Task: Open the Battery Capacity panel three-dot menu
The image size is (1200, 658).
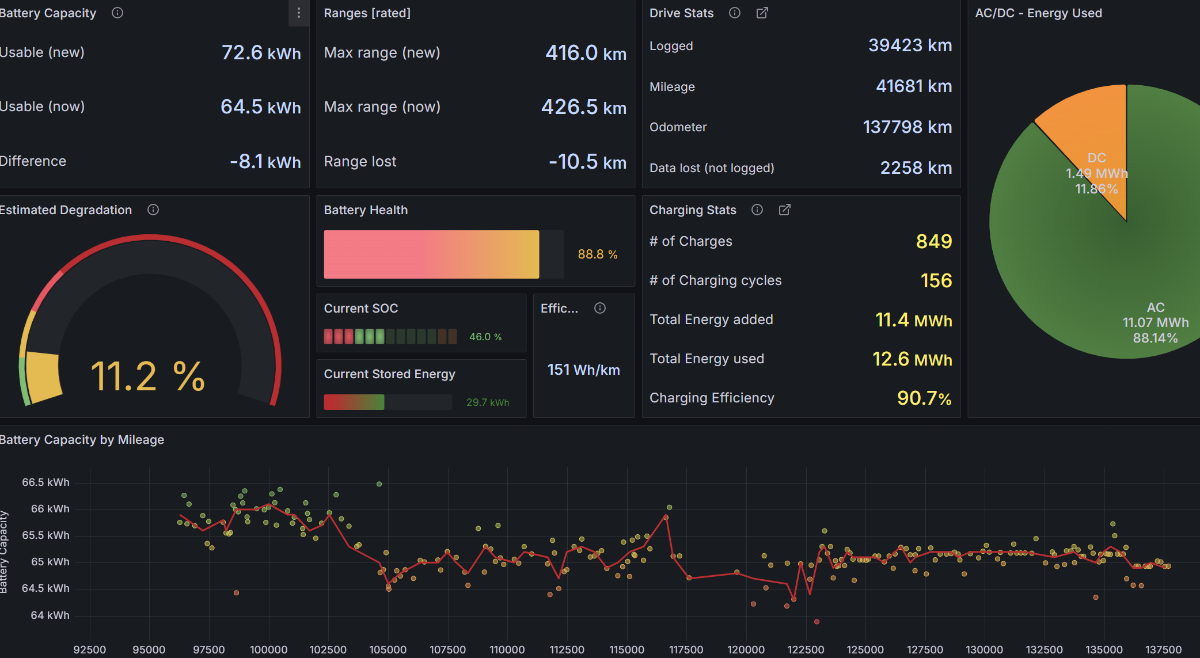Action: point(298,13)
